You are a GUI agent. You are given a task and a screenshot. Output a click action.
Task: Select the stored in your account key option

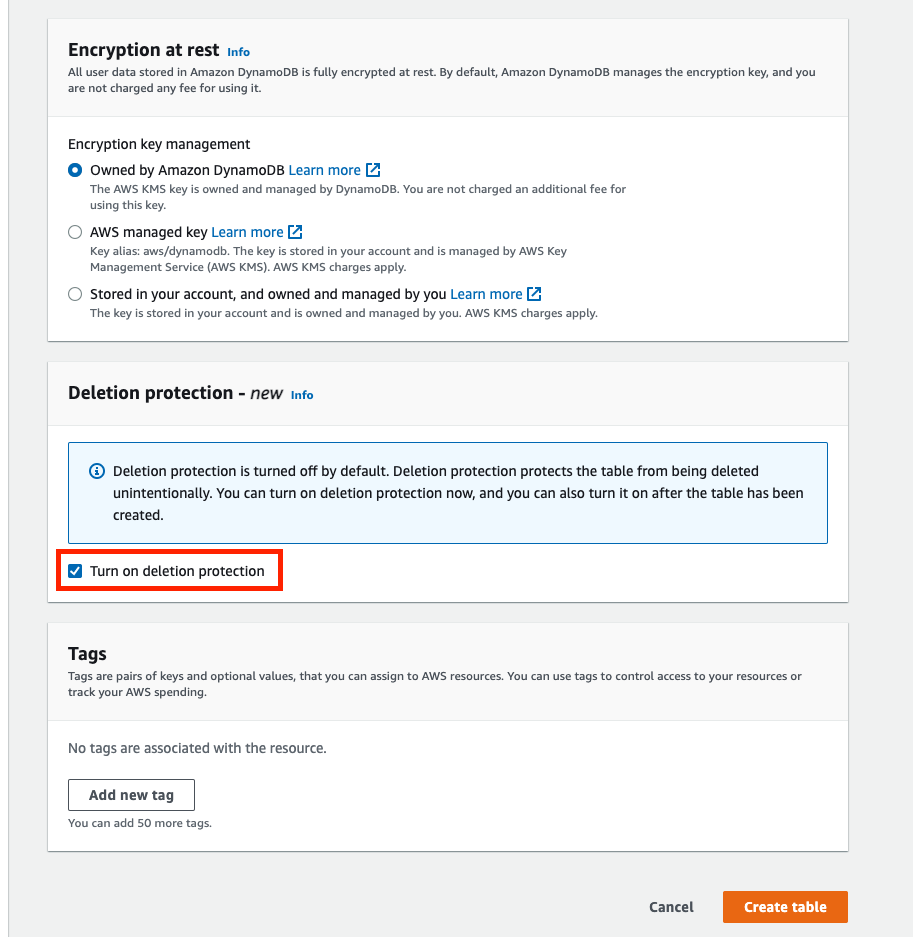pyautogui.click(x=75, y=293)
